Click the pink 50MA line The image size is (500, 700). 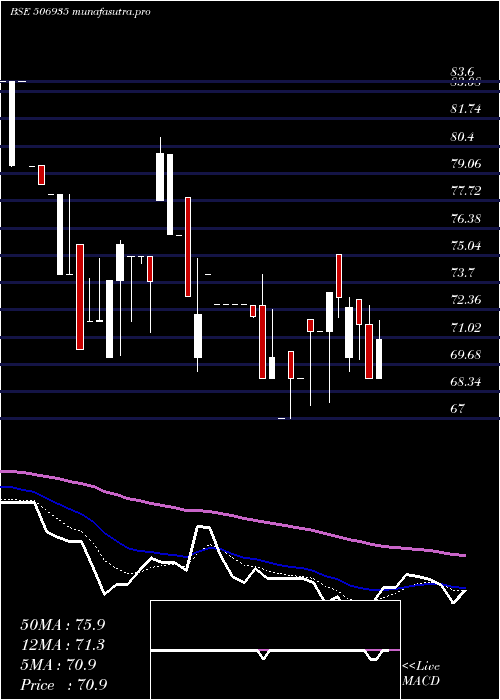[232, 515]
